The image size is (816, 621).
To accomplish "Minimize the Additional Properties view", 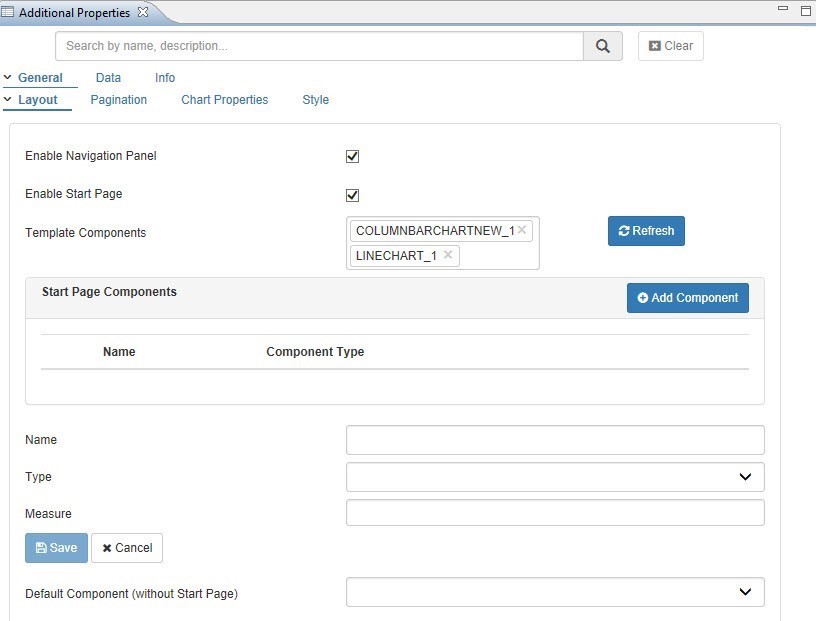I will [782, 10].
